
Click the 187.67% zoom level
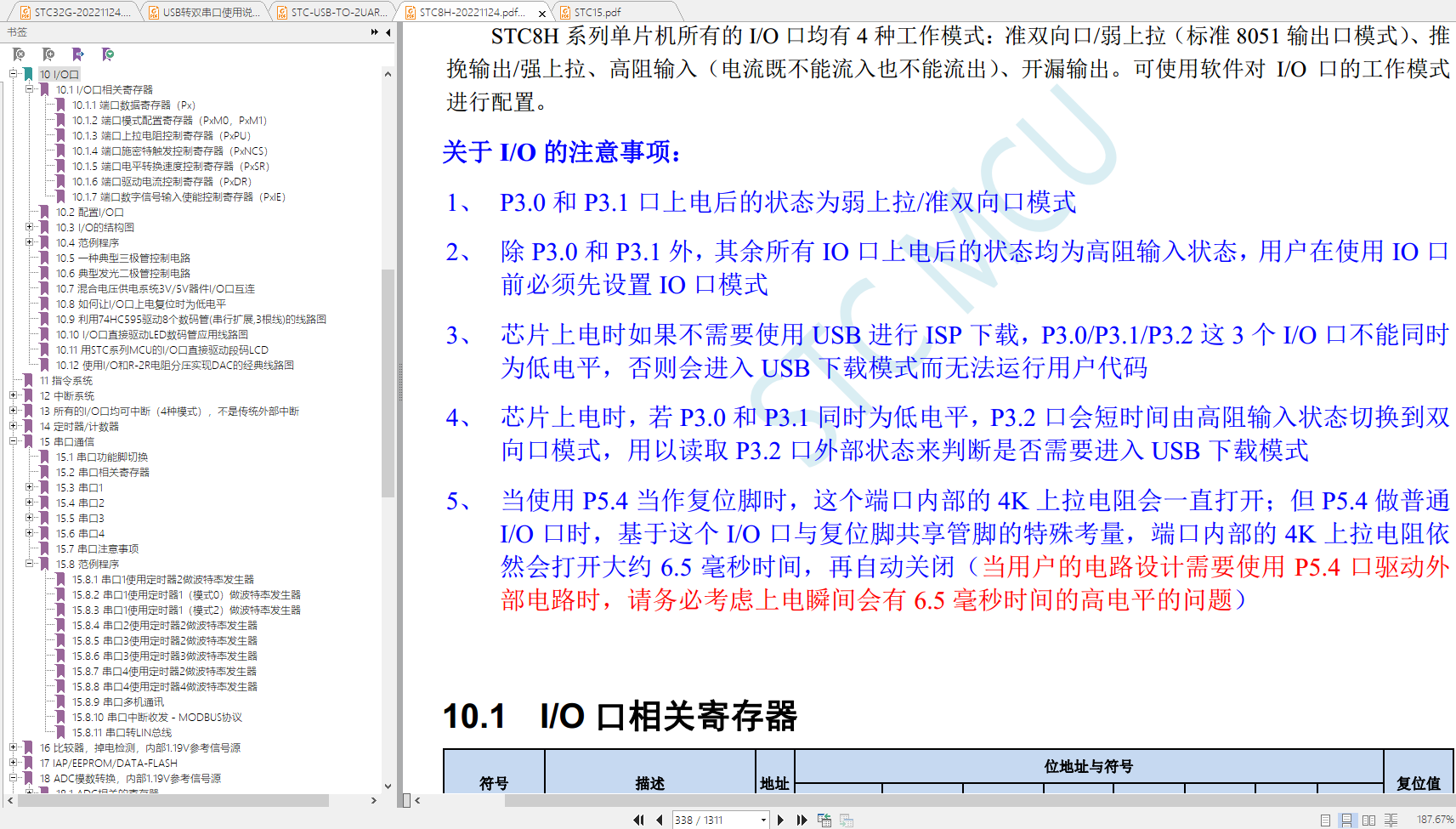click(x=1435, y=820)
